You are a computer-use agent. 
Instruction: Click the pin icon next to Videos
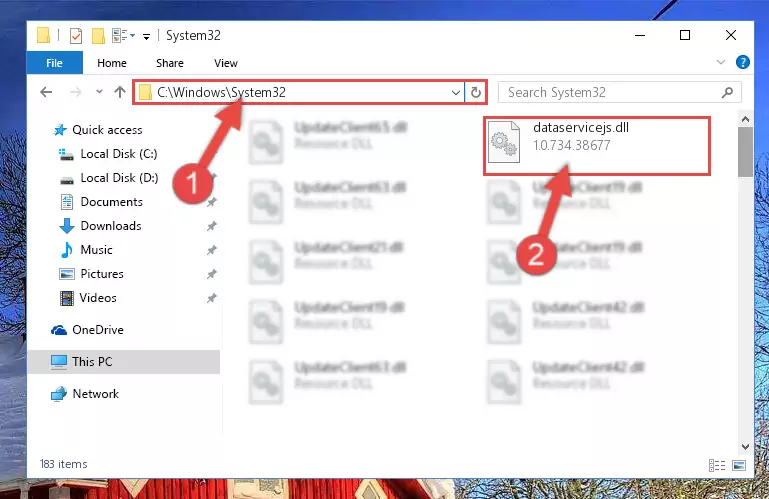pos(211,298)
